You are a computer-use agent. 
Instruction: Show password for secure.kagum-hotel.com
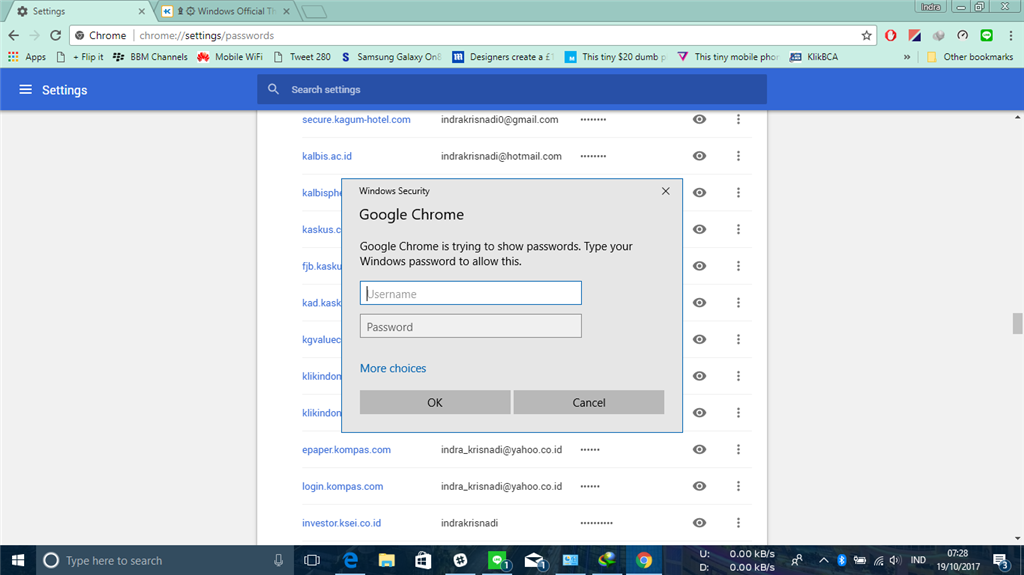(699, 119)
